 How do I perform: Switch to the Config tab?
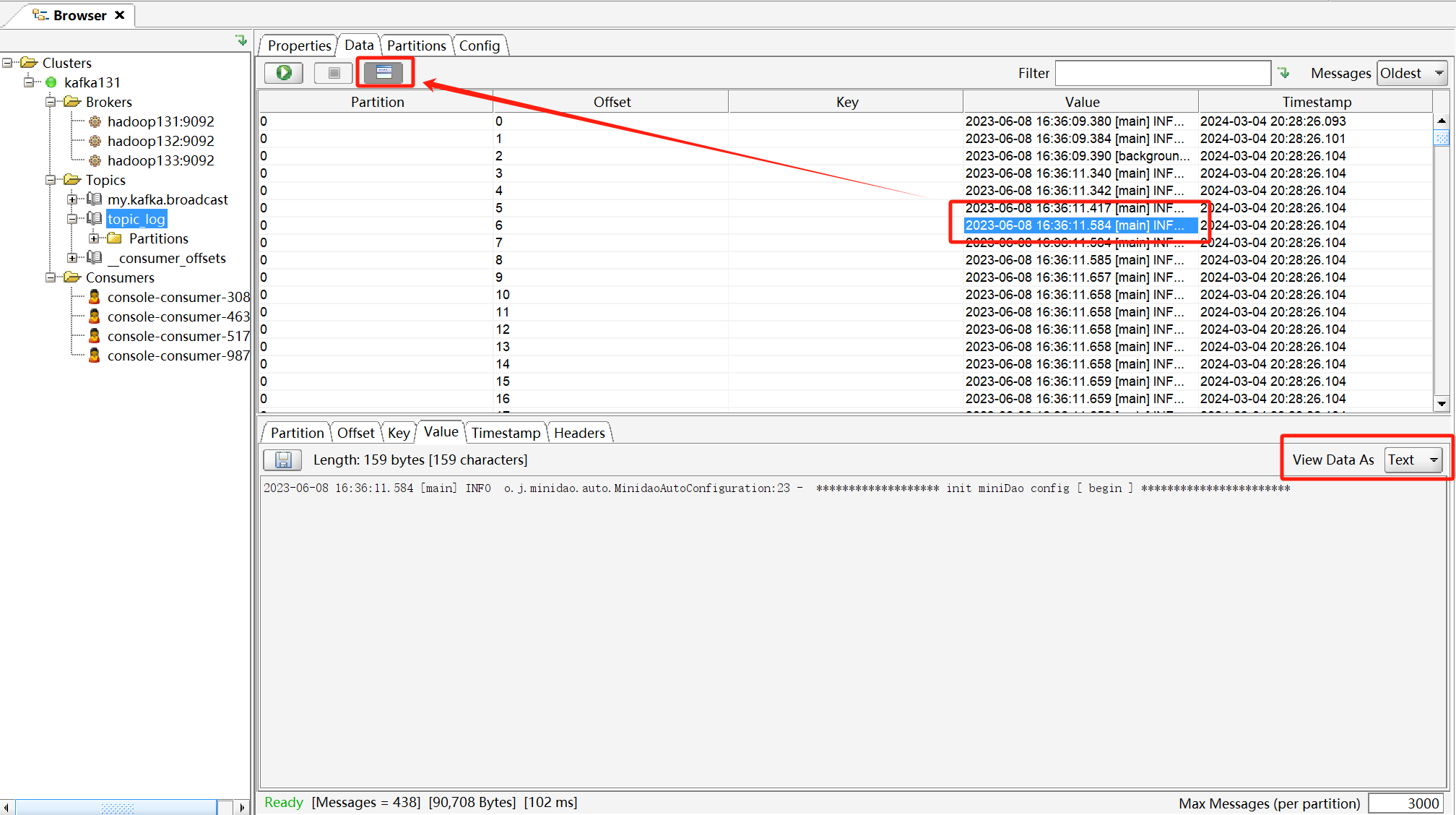tap(479, 46)
